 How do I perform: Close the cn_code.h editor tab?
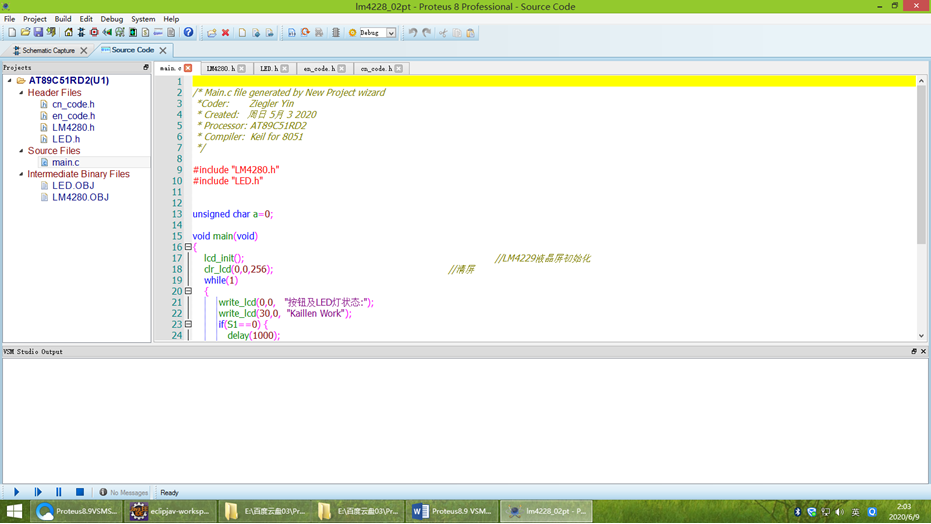coord(399,68)
